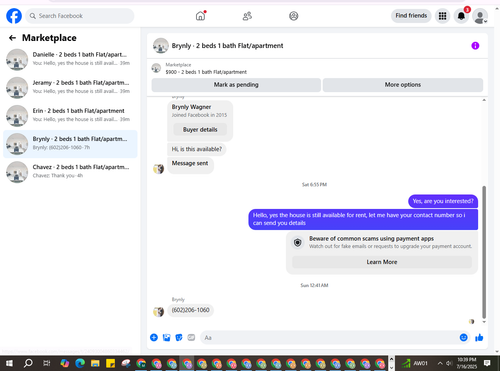Click Learn More in scam warning
The image size is (500, 371).
(x=382, y=262)
